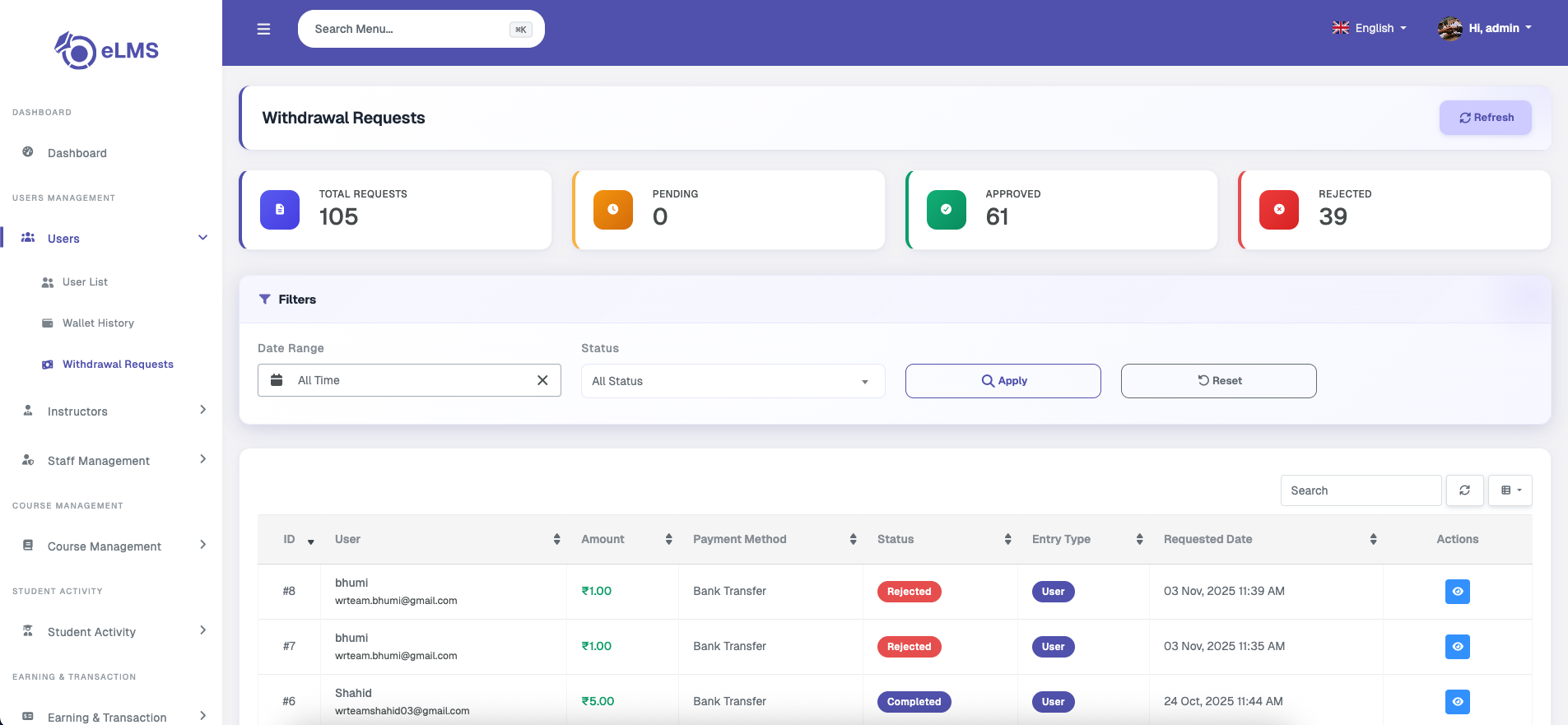Expand the Staff Management menu
The image size is (1568, 725).
[x=112, y=461]
